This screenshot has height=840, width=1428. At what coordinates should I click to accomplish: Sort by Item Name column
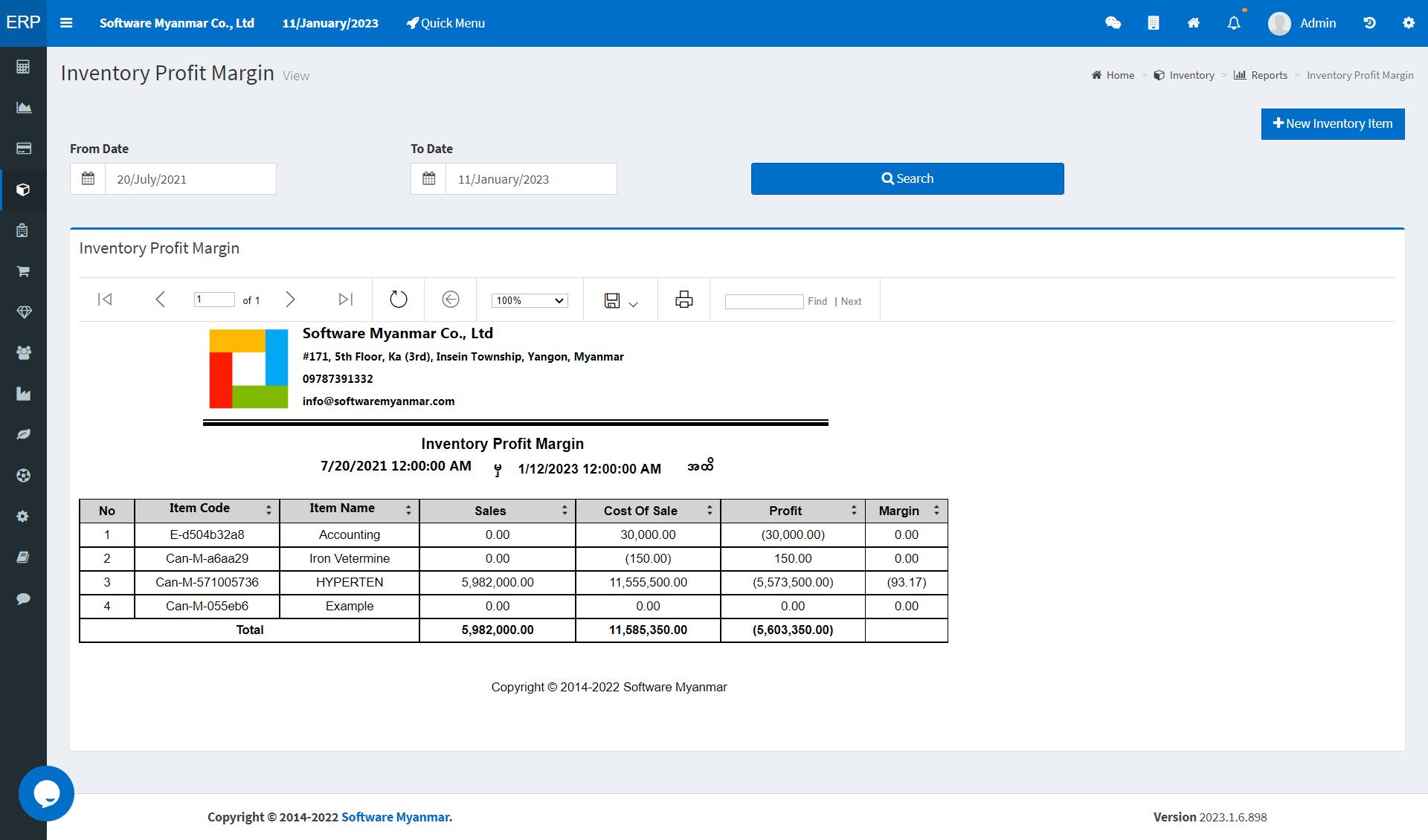408,511
